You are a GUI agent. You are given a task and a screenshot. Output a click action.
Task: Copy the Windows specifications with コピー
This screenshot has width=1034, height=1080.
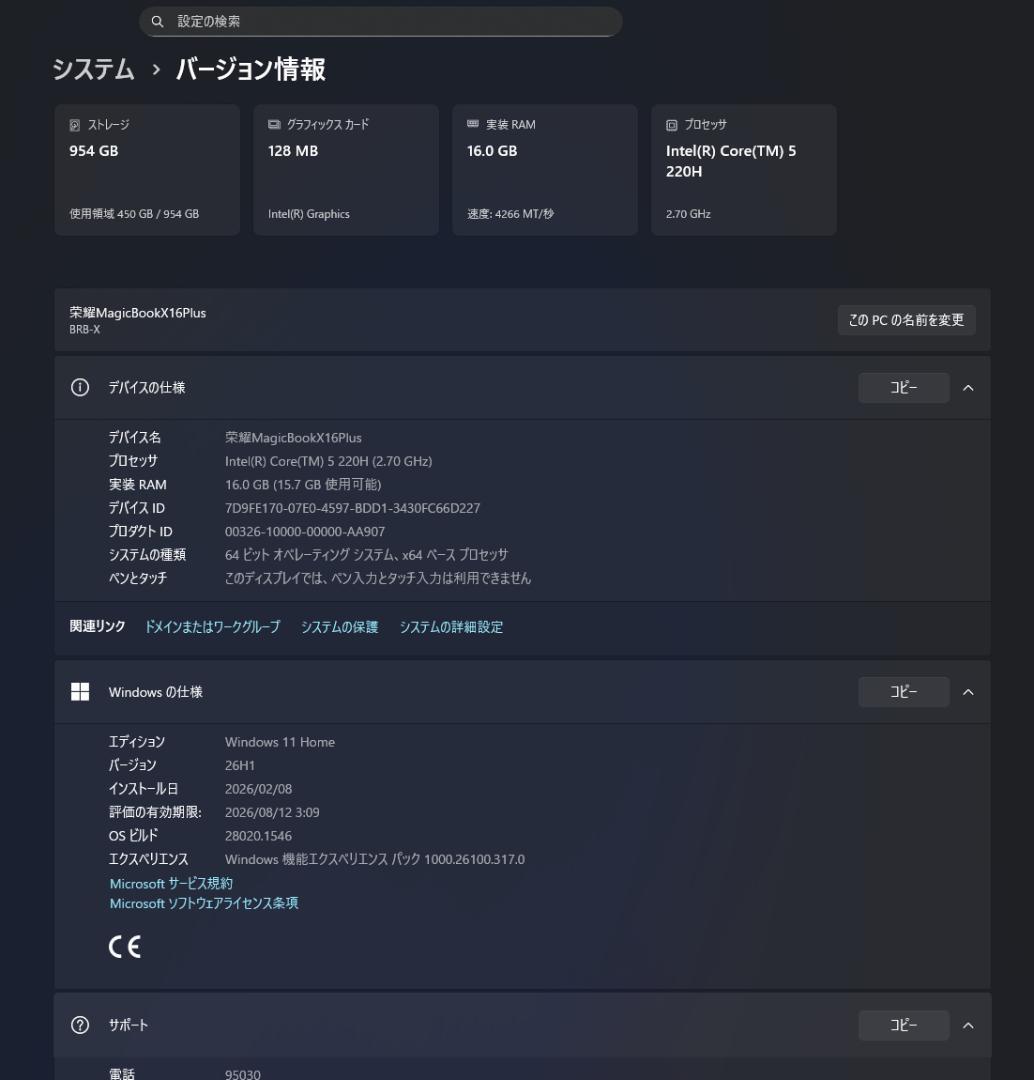coord(903,691)
